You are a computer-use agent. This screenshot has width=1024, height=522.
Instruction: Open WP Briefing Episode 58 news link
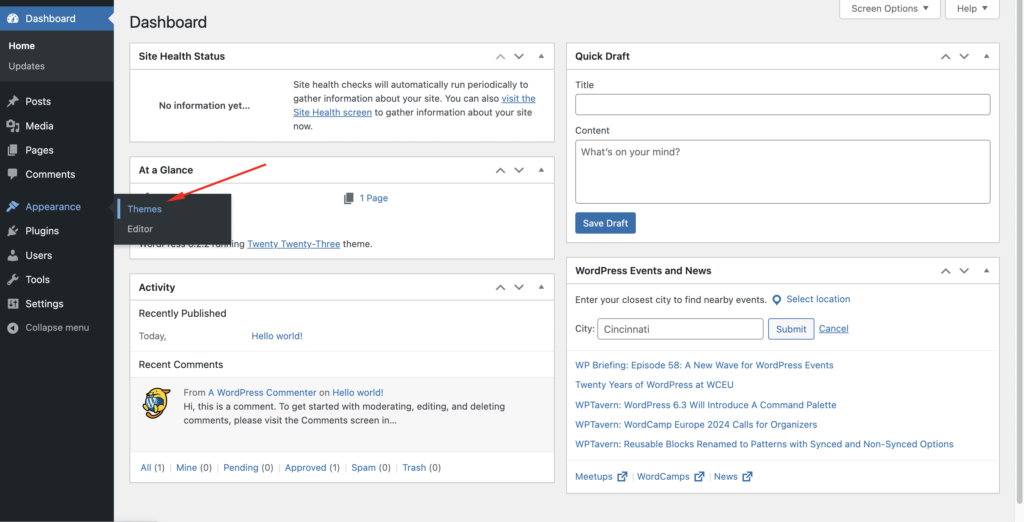click(704, 365)
